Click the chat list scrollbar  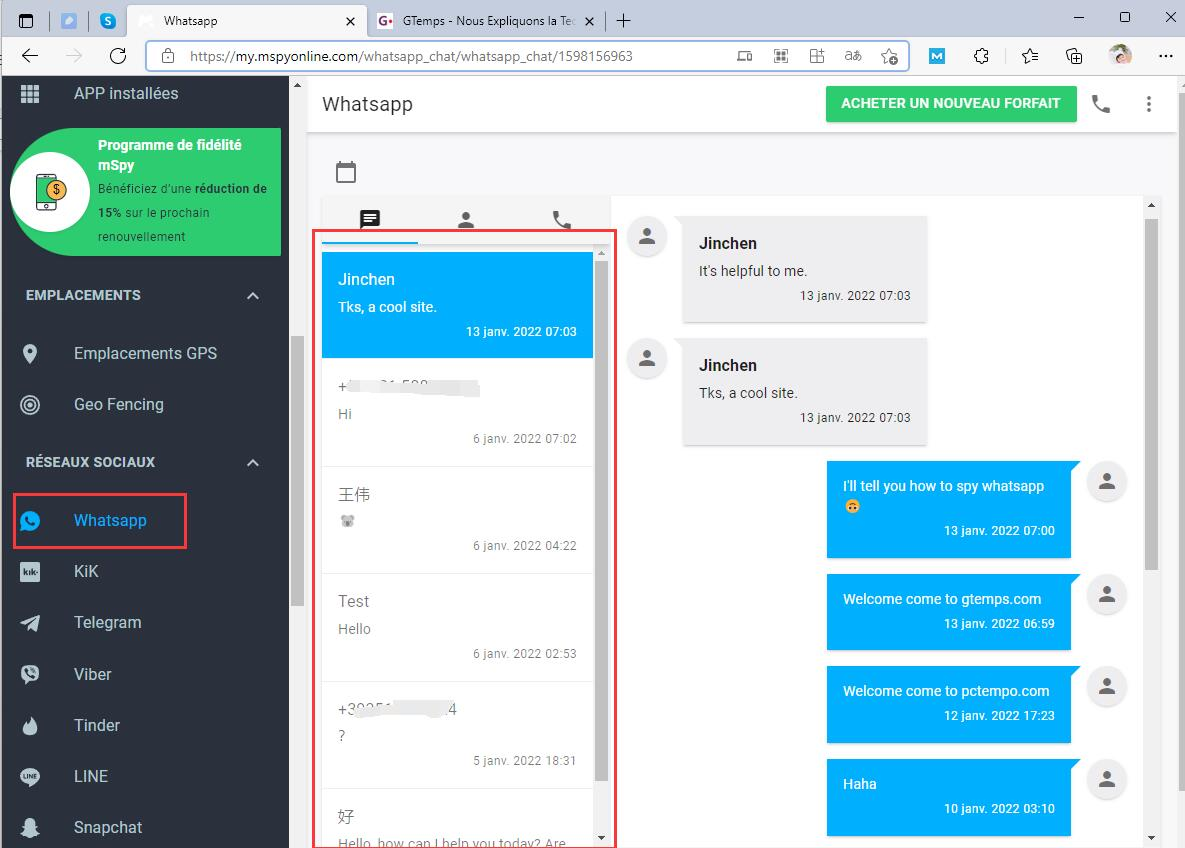[602, 521]
